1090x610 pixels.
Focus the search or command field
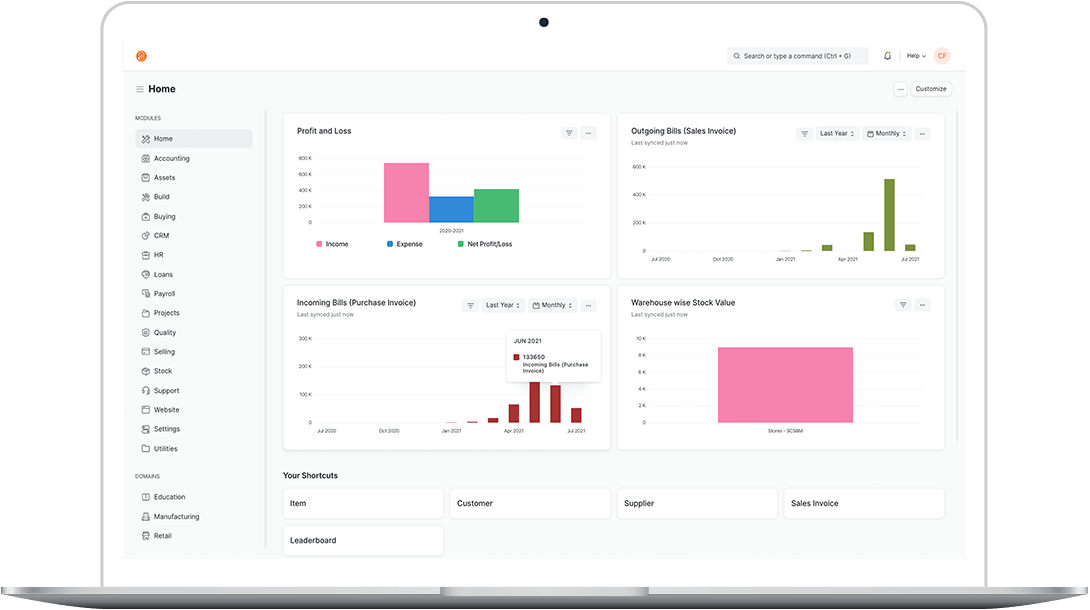pos(797,56)
